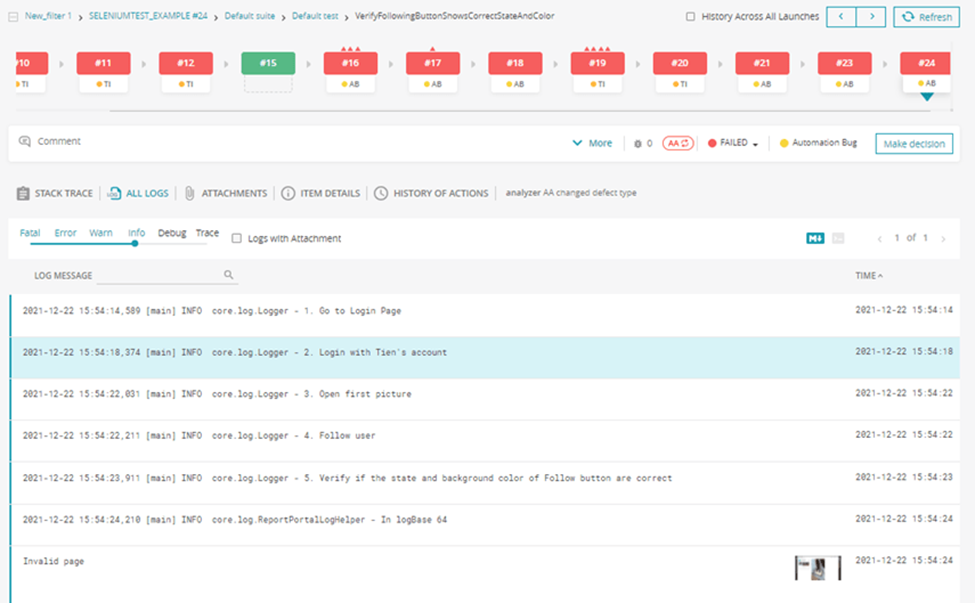Image resolution: width=975 pixels, height=603 pixels.
Task: Click the Make decision button
Action: click(914, 143)
